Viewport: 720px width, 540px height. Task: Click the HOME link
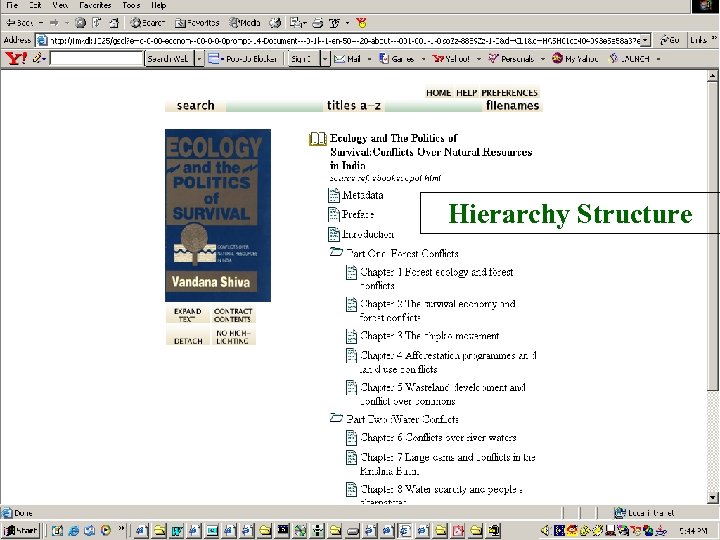click(x=439, y=92)
